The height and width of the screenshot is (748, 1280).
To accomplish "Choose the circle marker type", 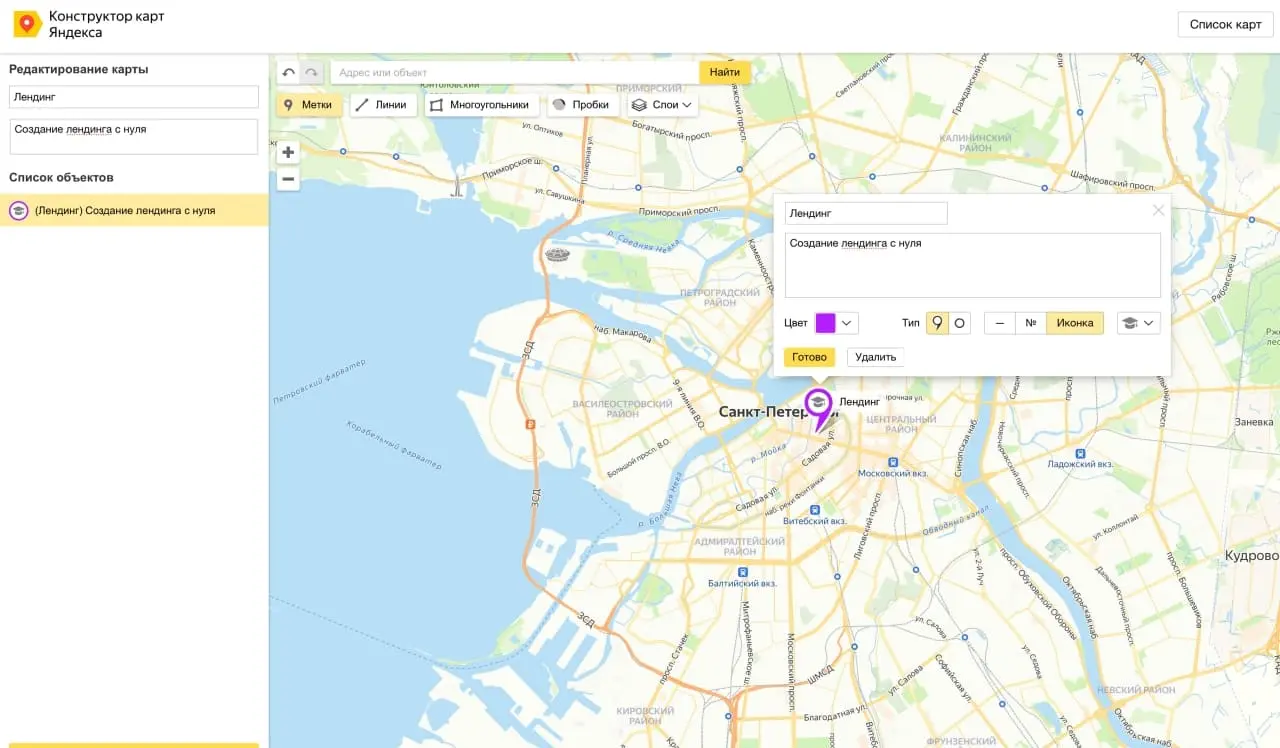I will pos(960,323).
